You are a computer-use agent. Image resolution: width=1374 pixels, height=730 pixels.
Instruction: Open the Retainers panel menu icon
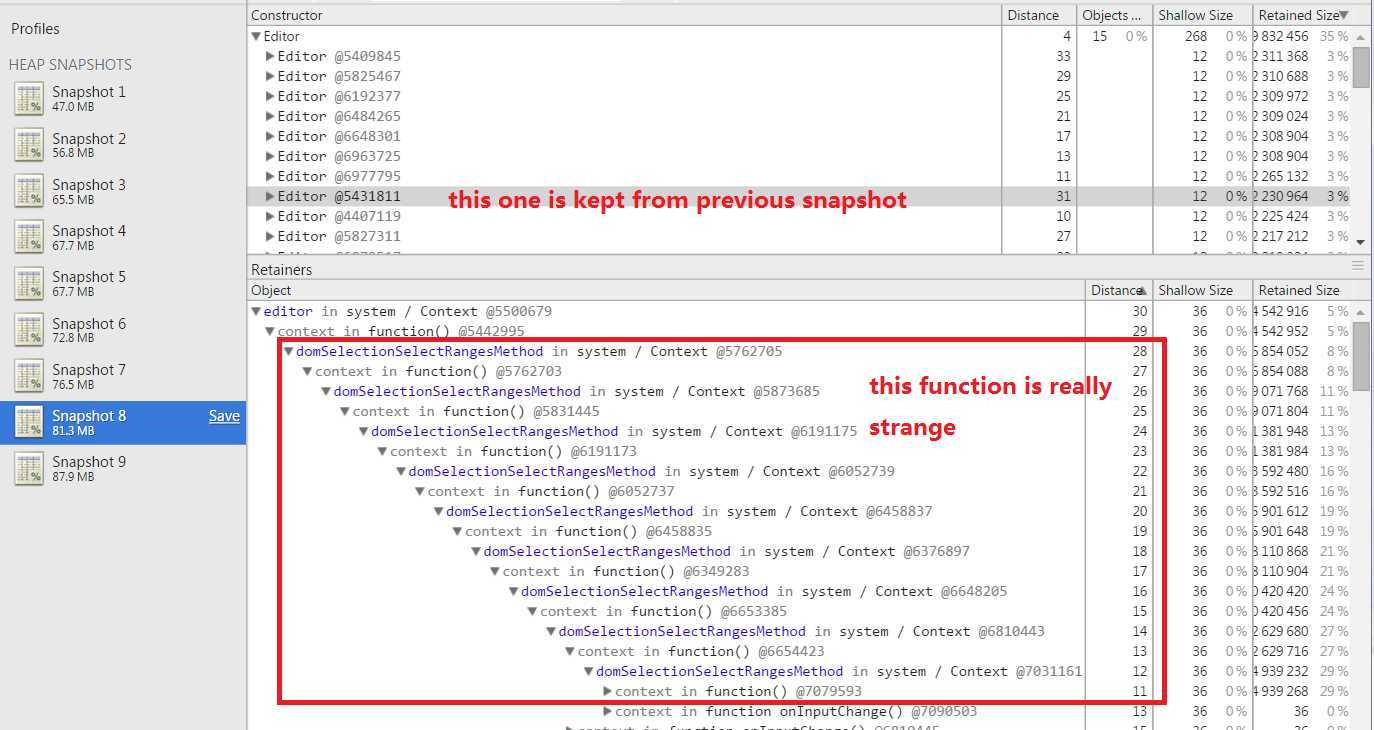coord(1358,266)
